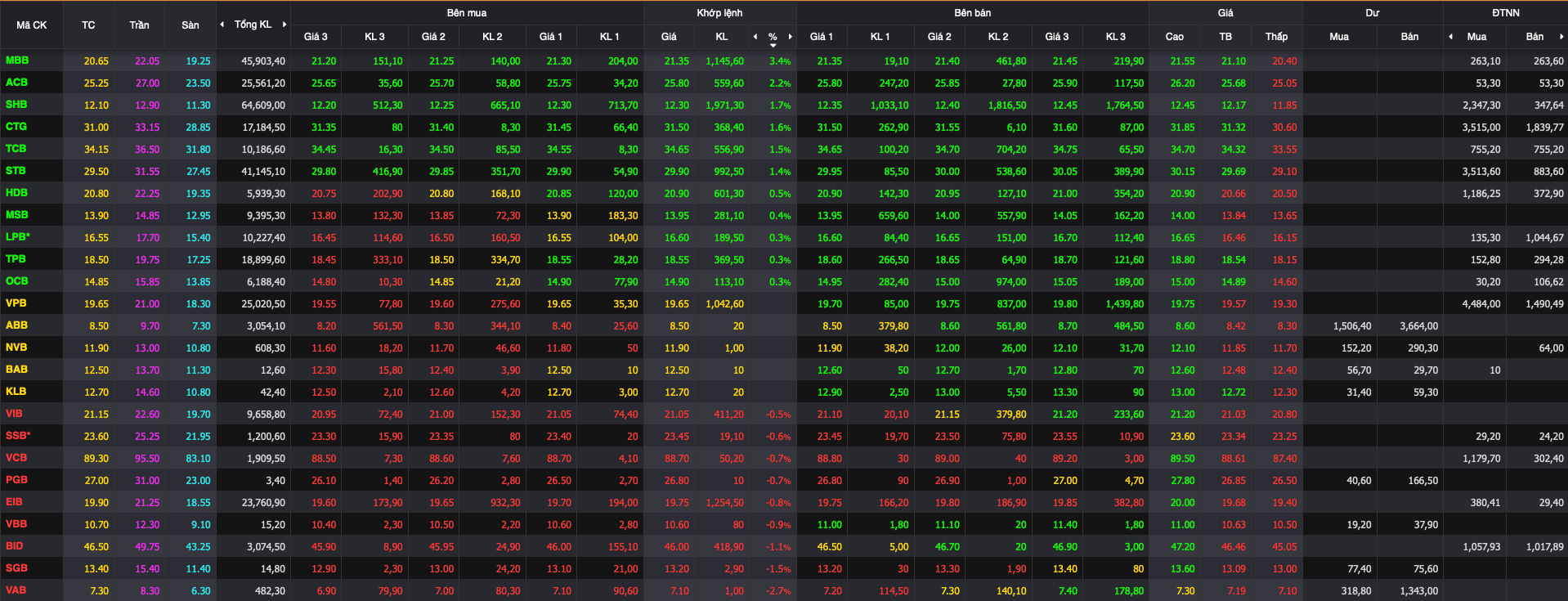
Task: Click the left arrow beside ĐTNN Mua
Action: [x=1450, y=37]
